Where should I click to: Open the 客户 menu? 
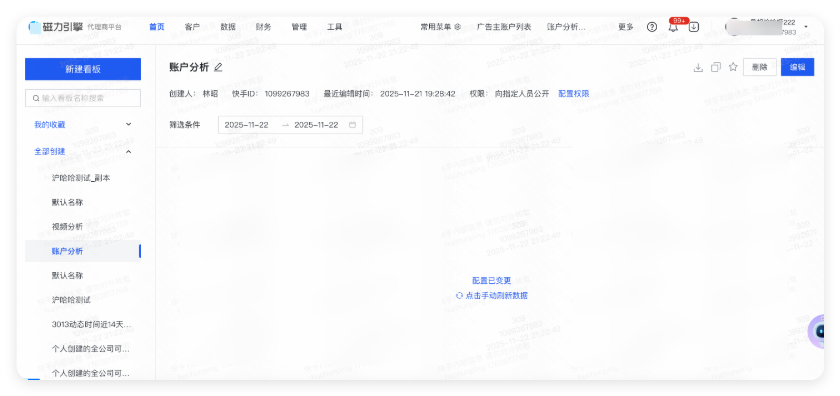(192, 27)
